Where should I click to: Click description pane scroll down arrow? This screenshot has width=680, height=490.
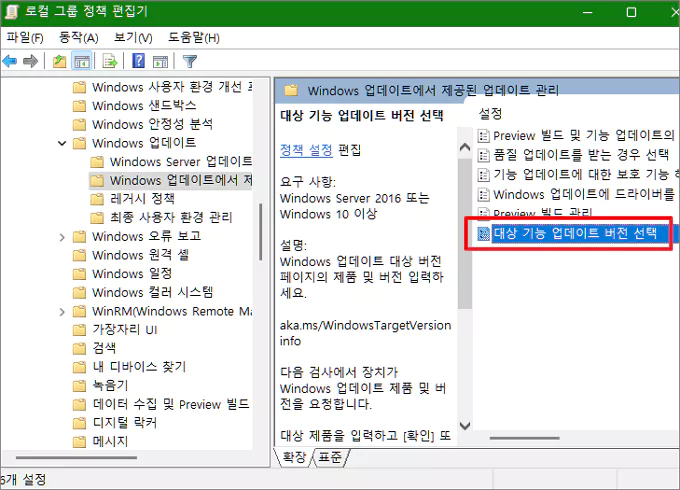(465, 426)
